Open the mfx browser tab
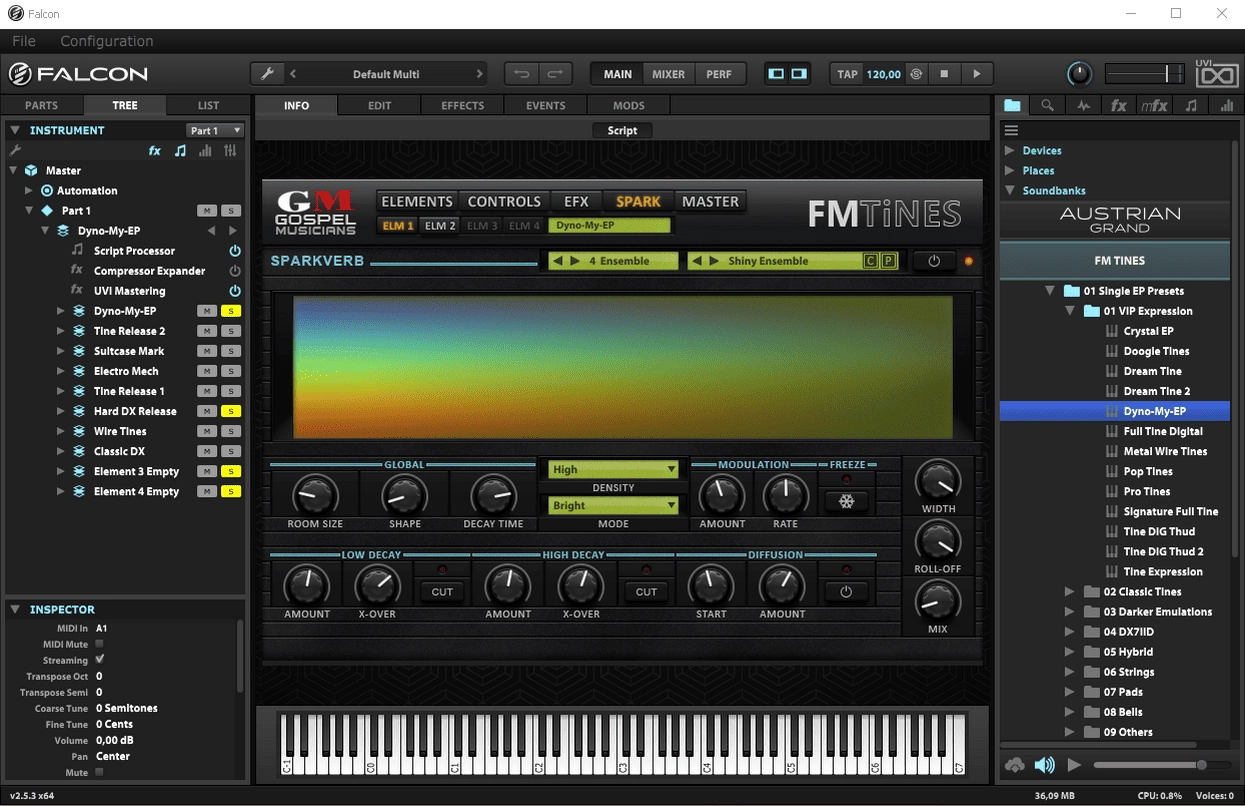Screen dimensions: 1245x806 pos(1154,105)
